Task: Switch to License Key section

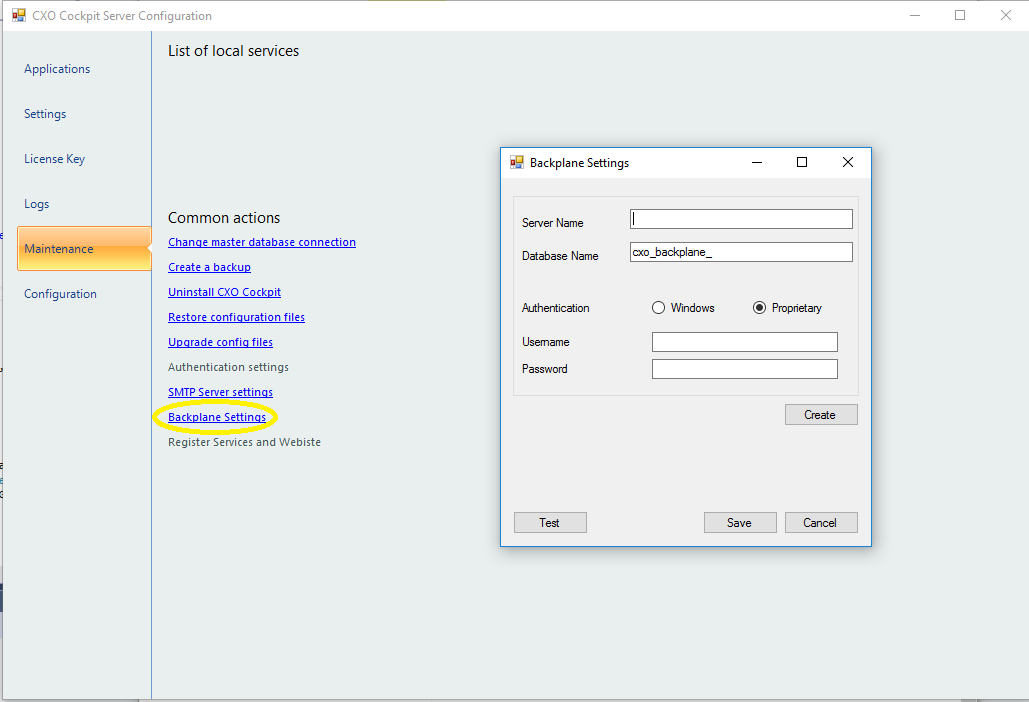Action: [54, 159]
